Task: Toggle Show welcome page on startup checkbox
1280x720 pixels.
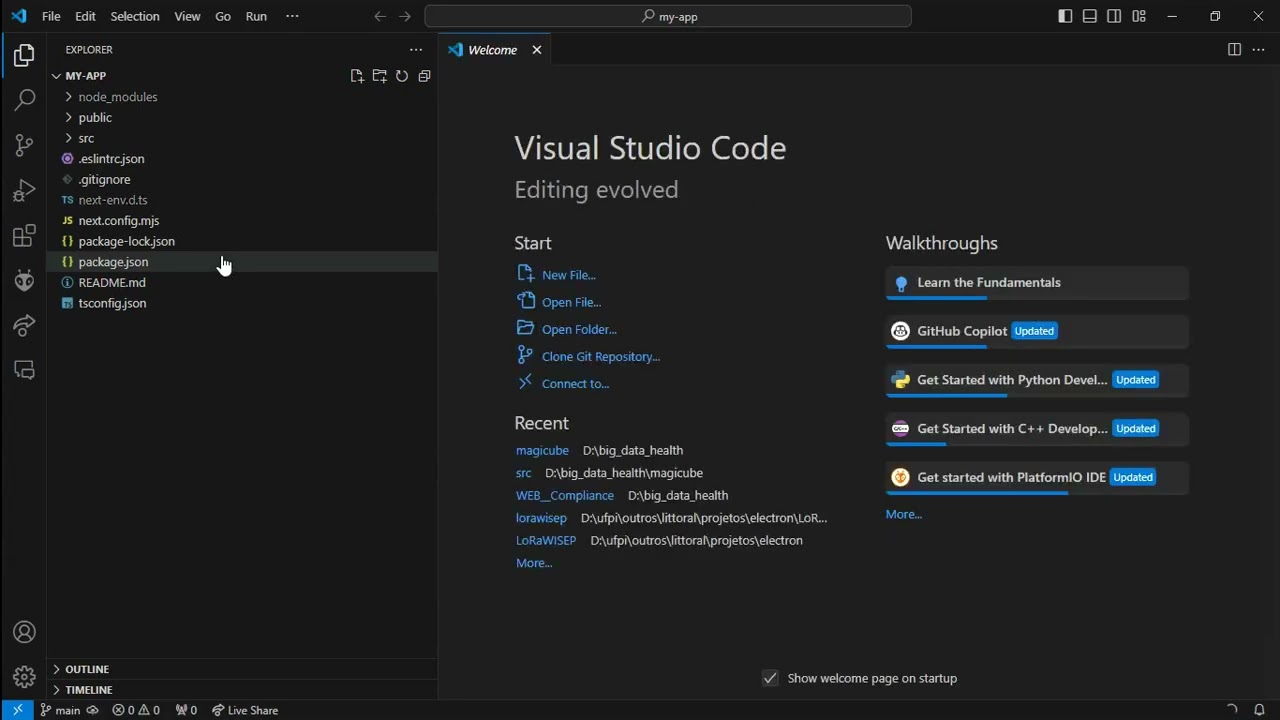Action: 770,678
